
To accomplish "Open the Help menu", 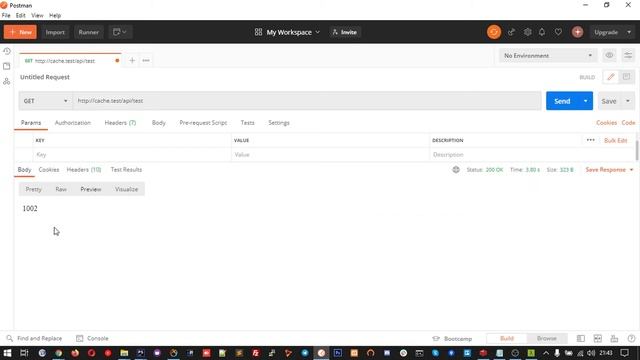I will (x=55, y=15).
